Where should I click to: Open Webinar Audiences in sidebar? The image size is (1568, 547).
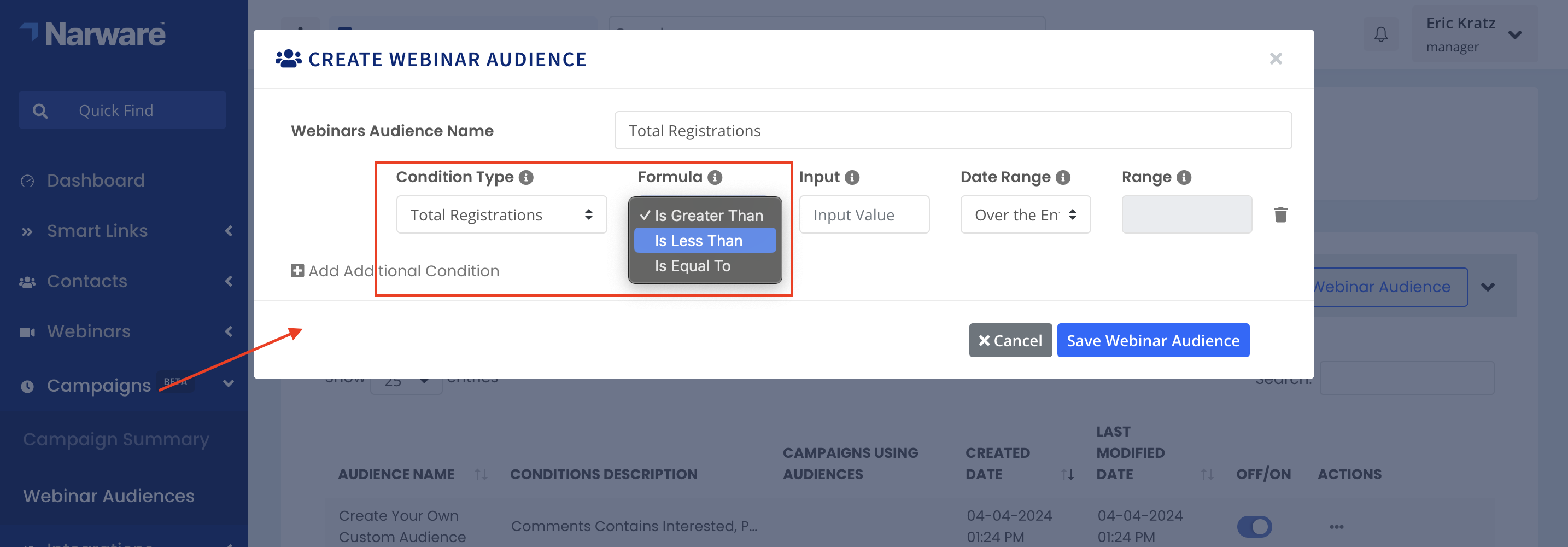click(109, 496)
